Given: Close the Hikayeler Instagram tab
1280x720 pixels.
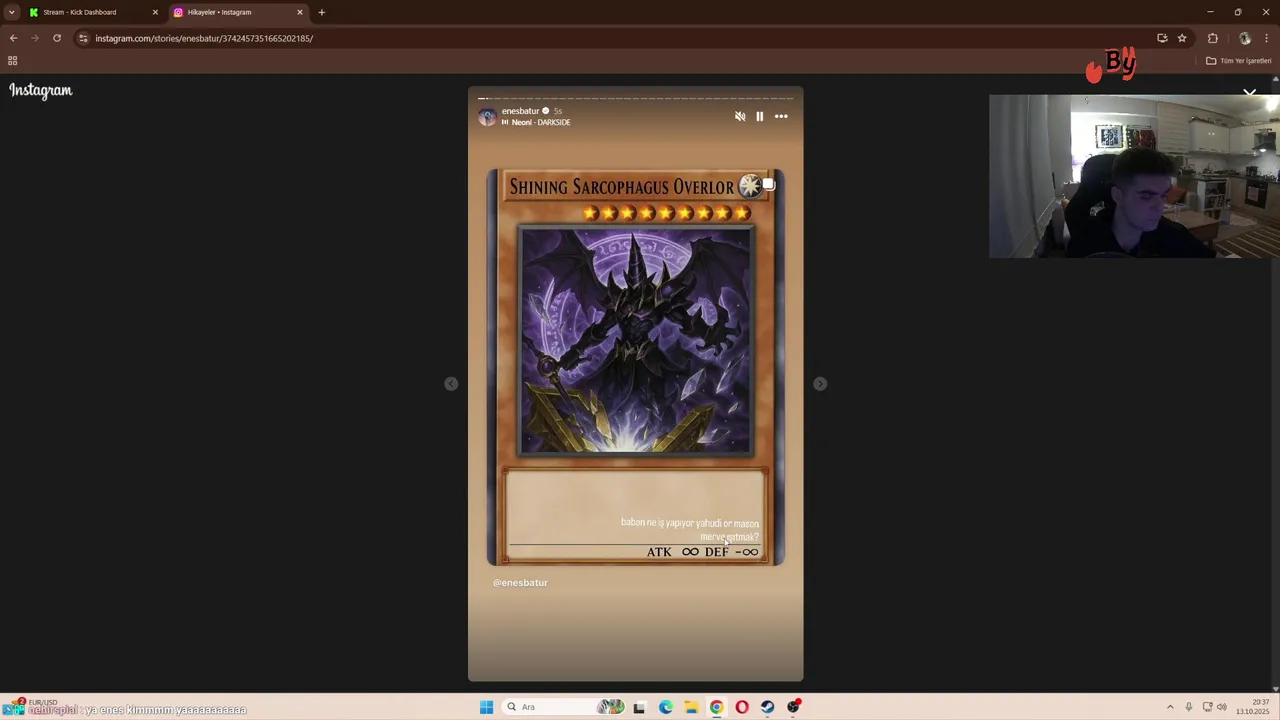Looking at the screenshot, I should coord(299,12).
